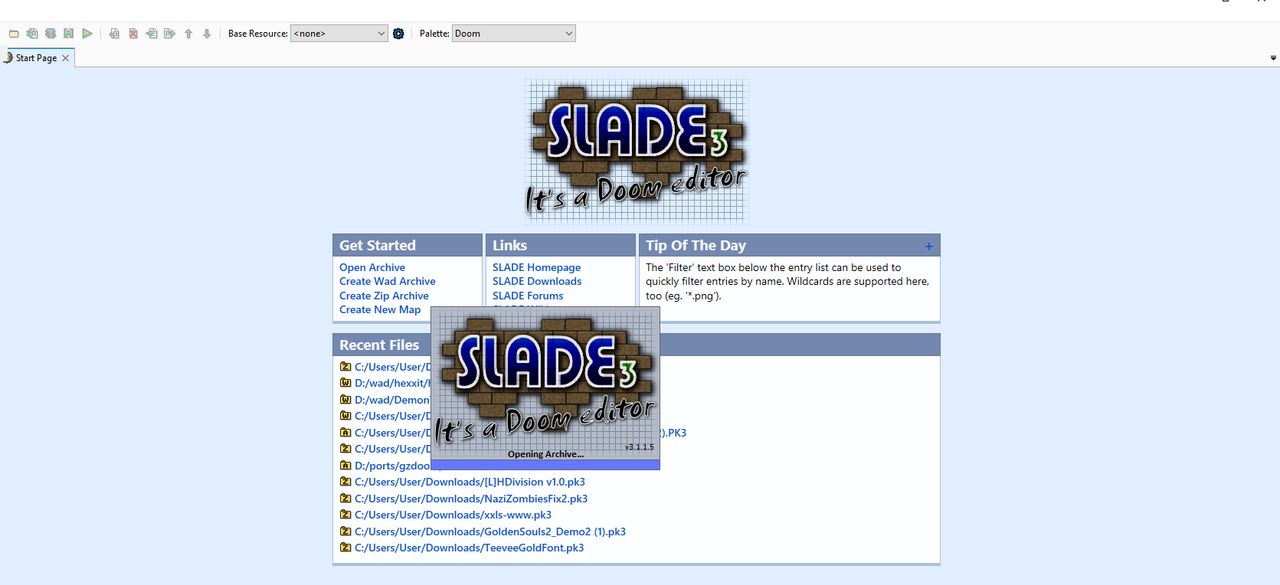Screen dimensions: 1280x585
Task: Open the SLADE Forums link
Action: tap(528, 296)
